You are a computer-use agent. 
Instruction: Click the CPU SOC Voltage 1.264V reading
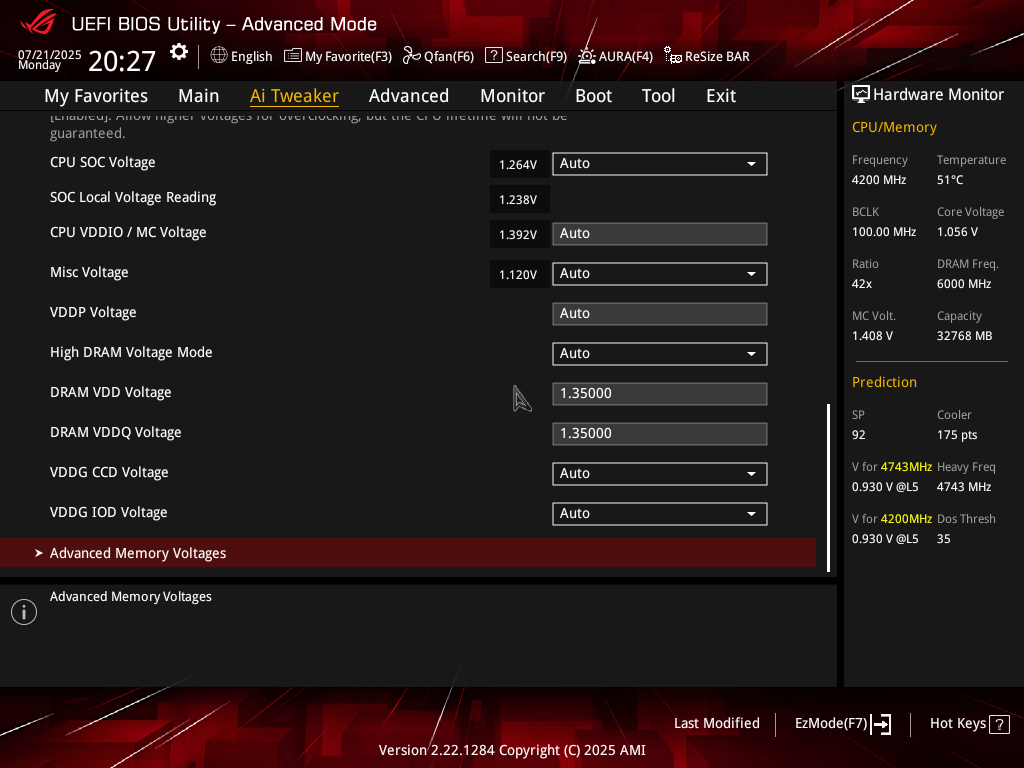519,165
